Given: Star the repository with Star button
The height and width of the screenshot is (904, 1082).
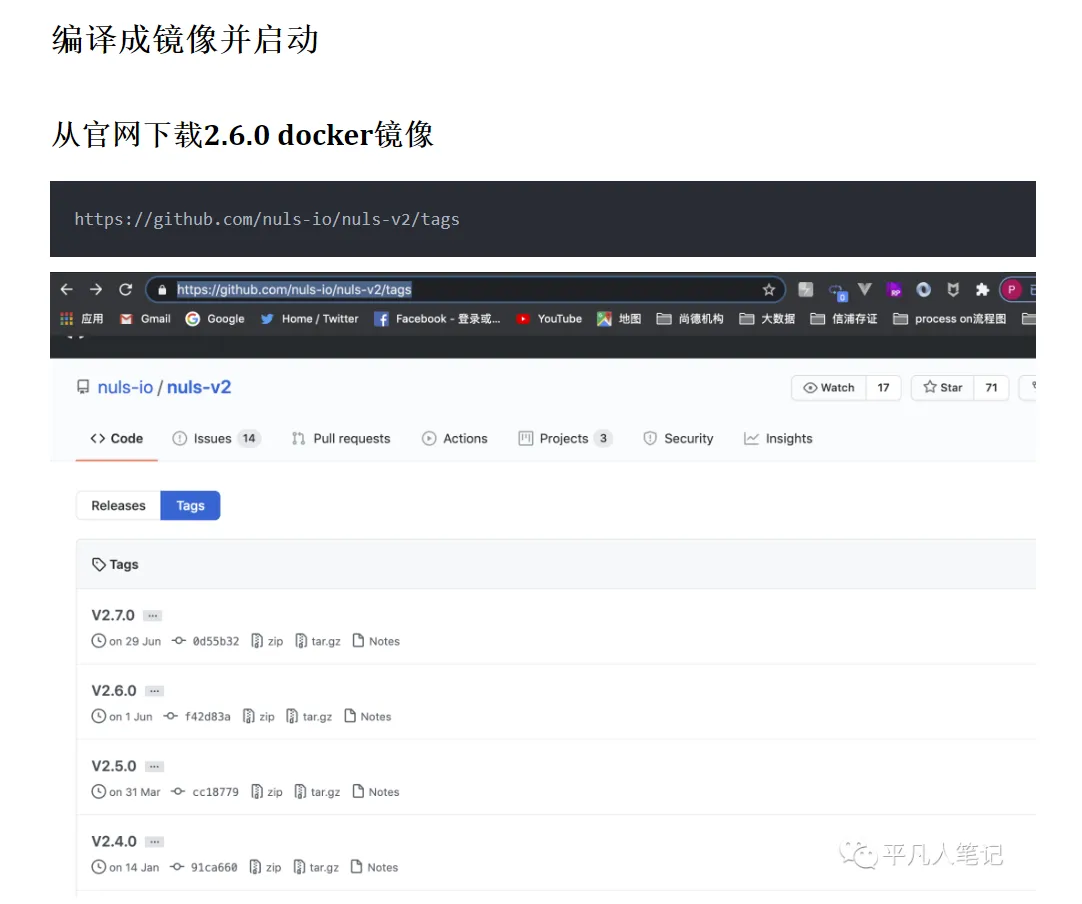Looking at the screenshot, I should 943,388.
